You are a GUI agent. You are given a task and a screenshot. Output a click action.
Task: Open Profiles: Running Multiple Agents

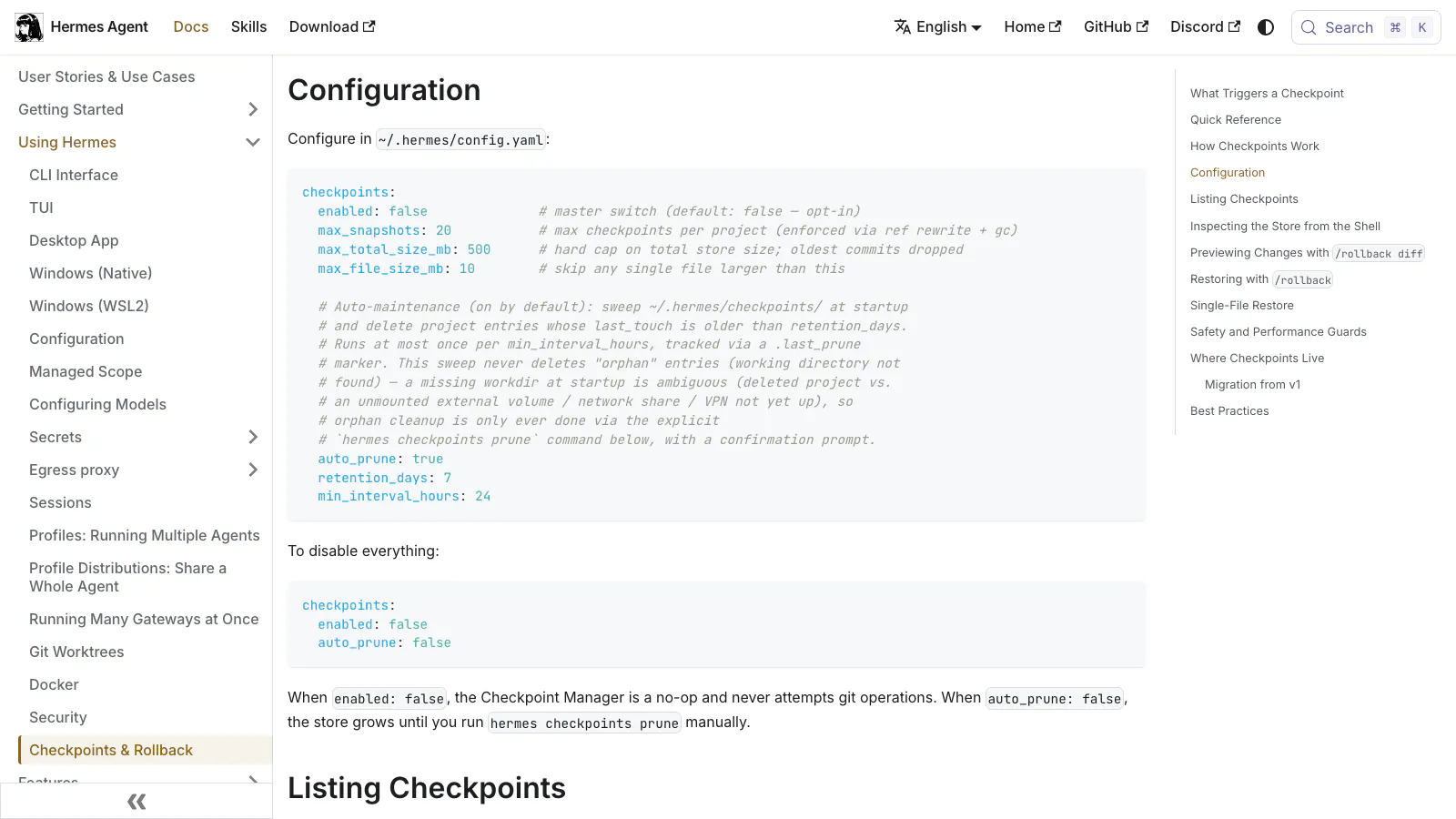(x=145, y=535)
